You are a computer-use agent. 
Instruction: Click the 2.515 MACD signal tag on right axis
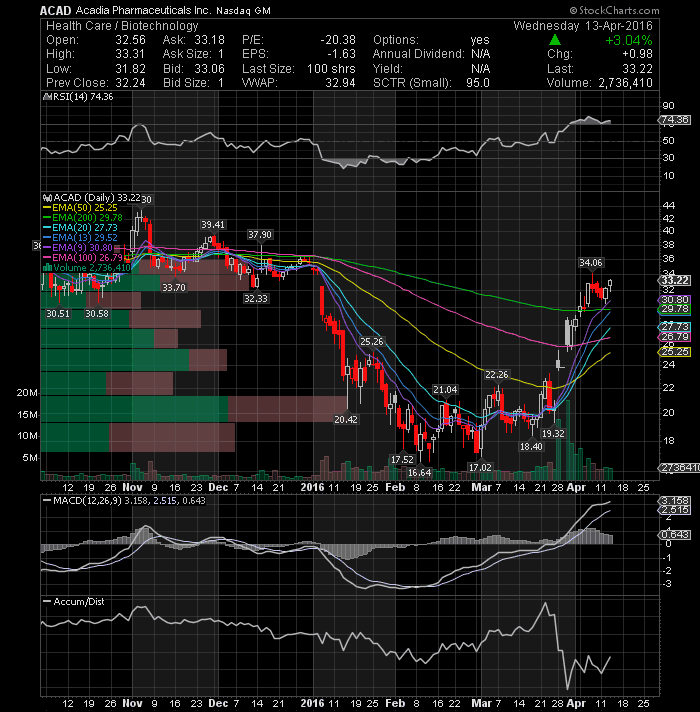tap(675, 510)
